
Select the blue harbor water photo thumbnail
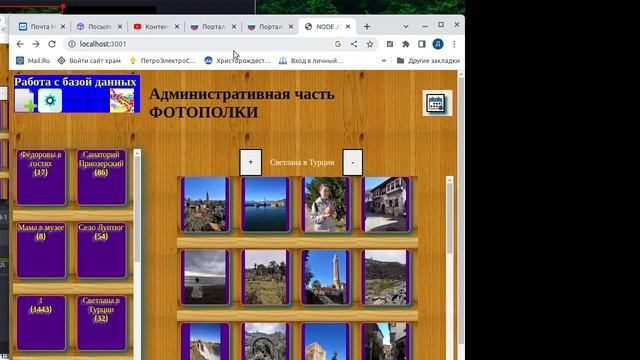265,204
